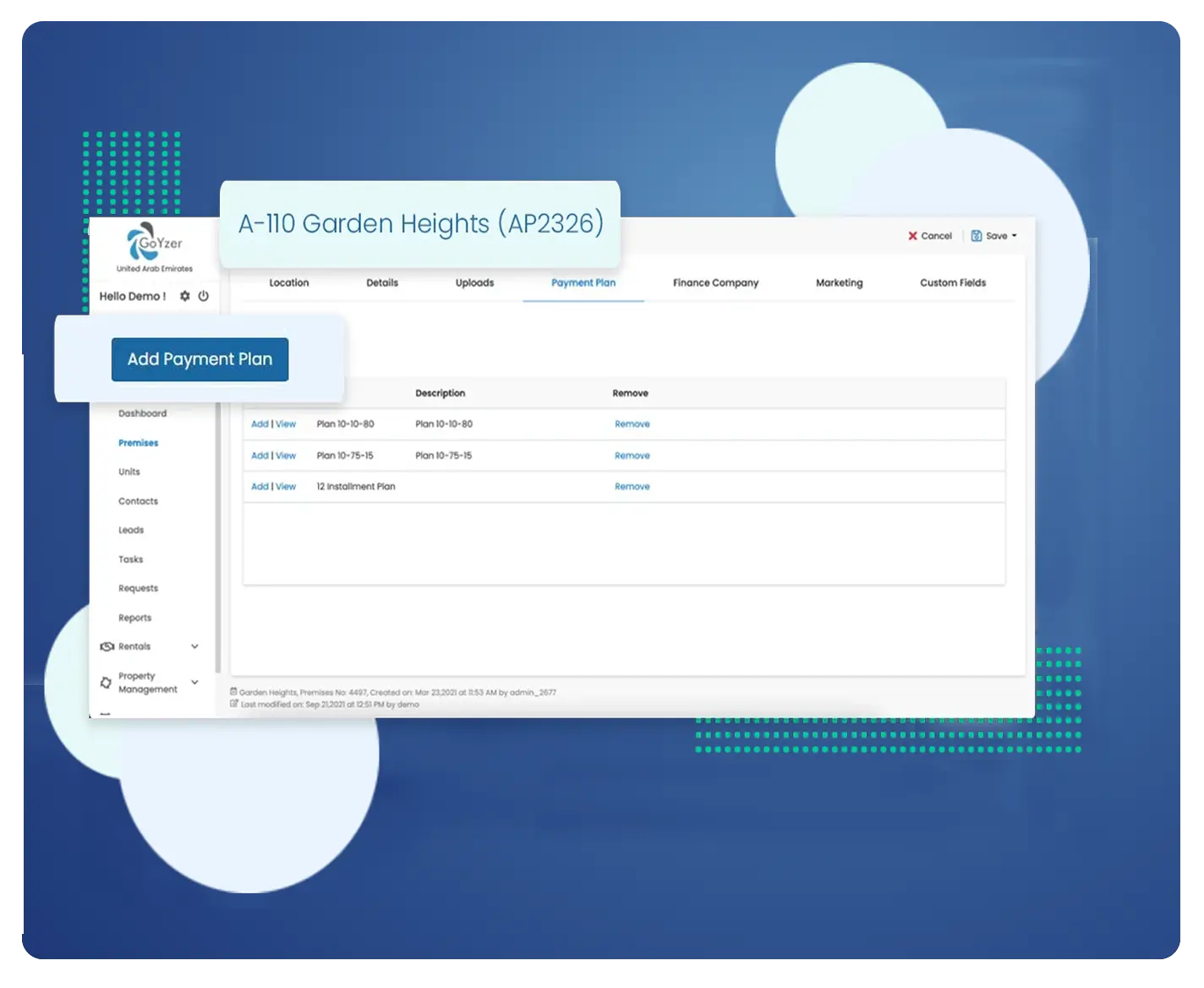The width and height of the screenshot is (1204, 988).
Task: Click the red Cancel X icon
Action: [x=912, y=236]
